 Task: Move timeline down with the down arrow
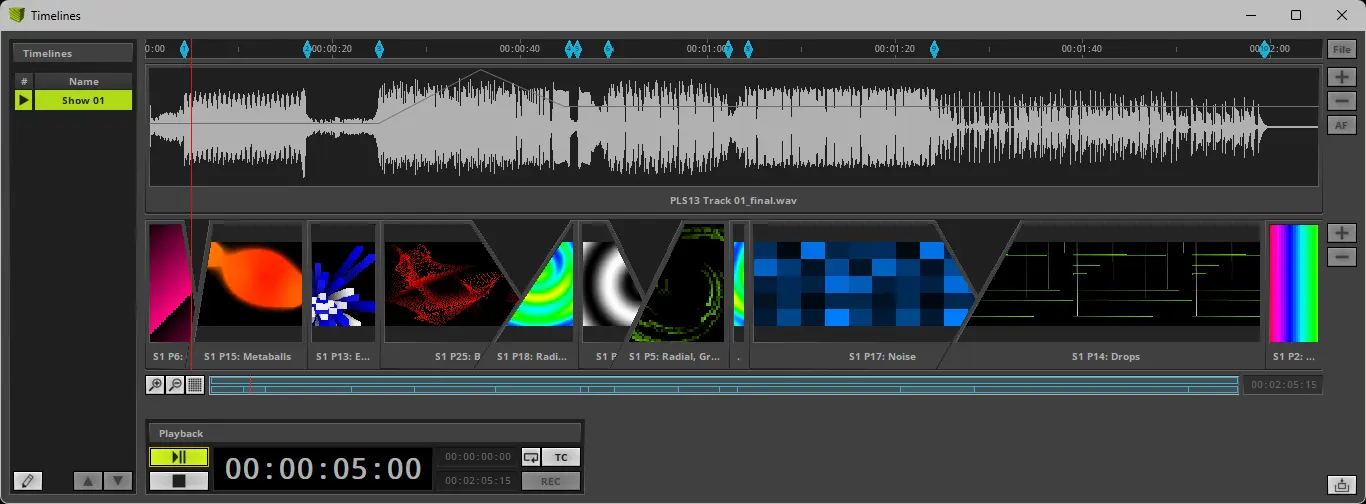coord(118,481)
